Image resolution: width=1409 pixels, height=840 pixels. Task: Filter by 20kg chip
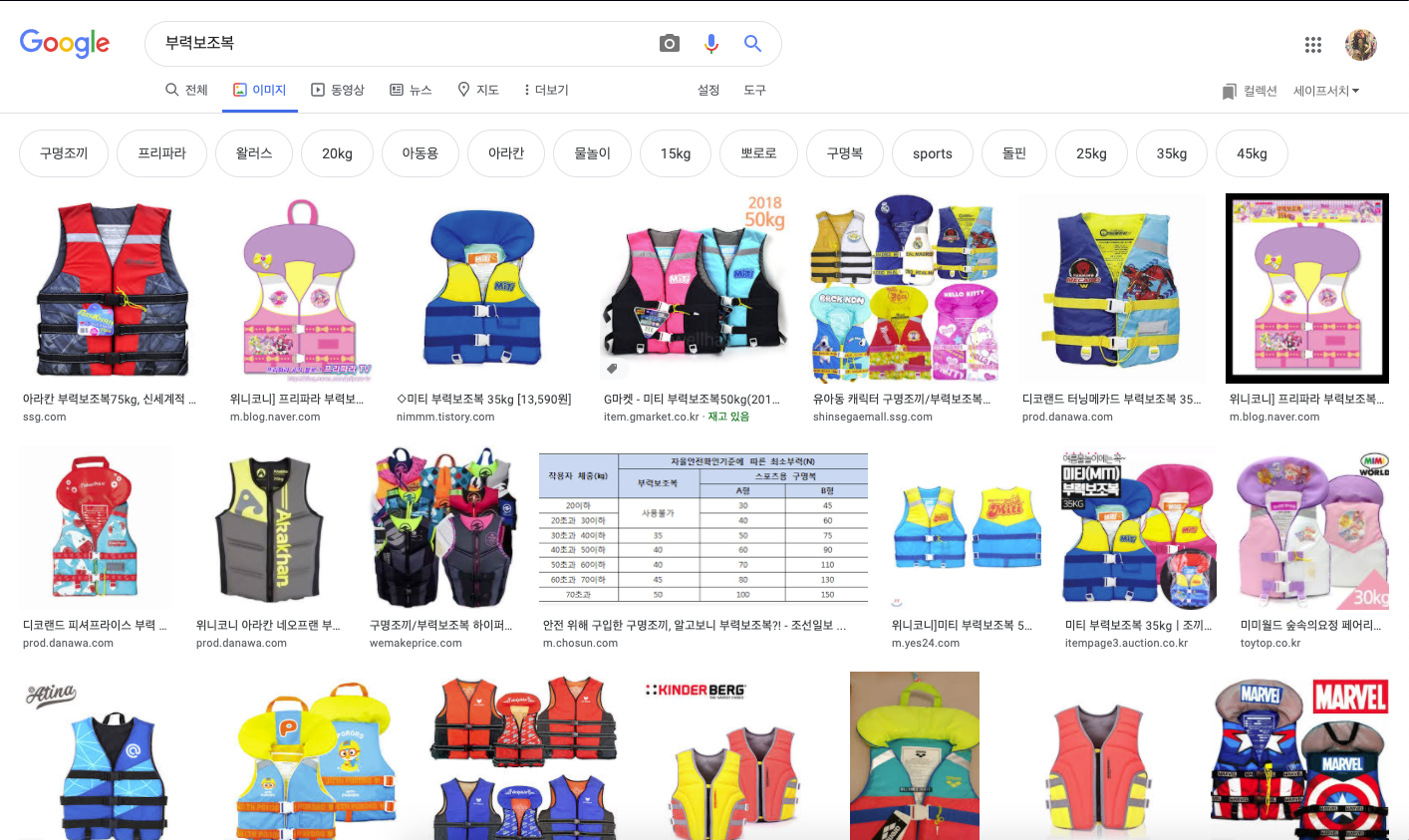coord(337,153)
